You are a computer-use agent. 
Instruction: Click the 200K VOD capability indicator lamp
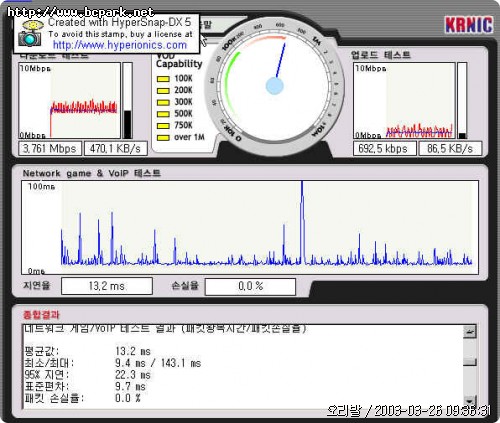[163, 91]
